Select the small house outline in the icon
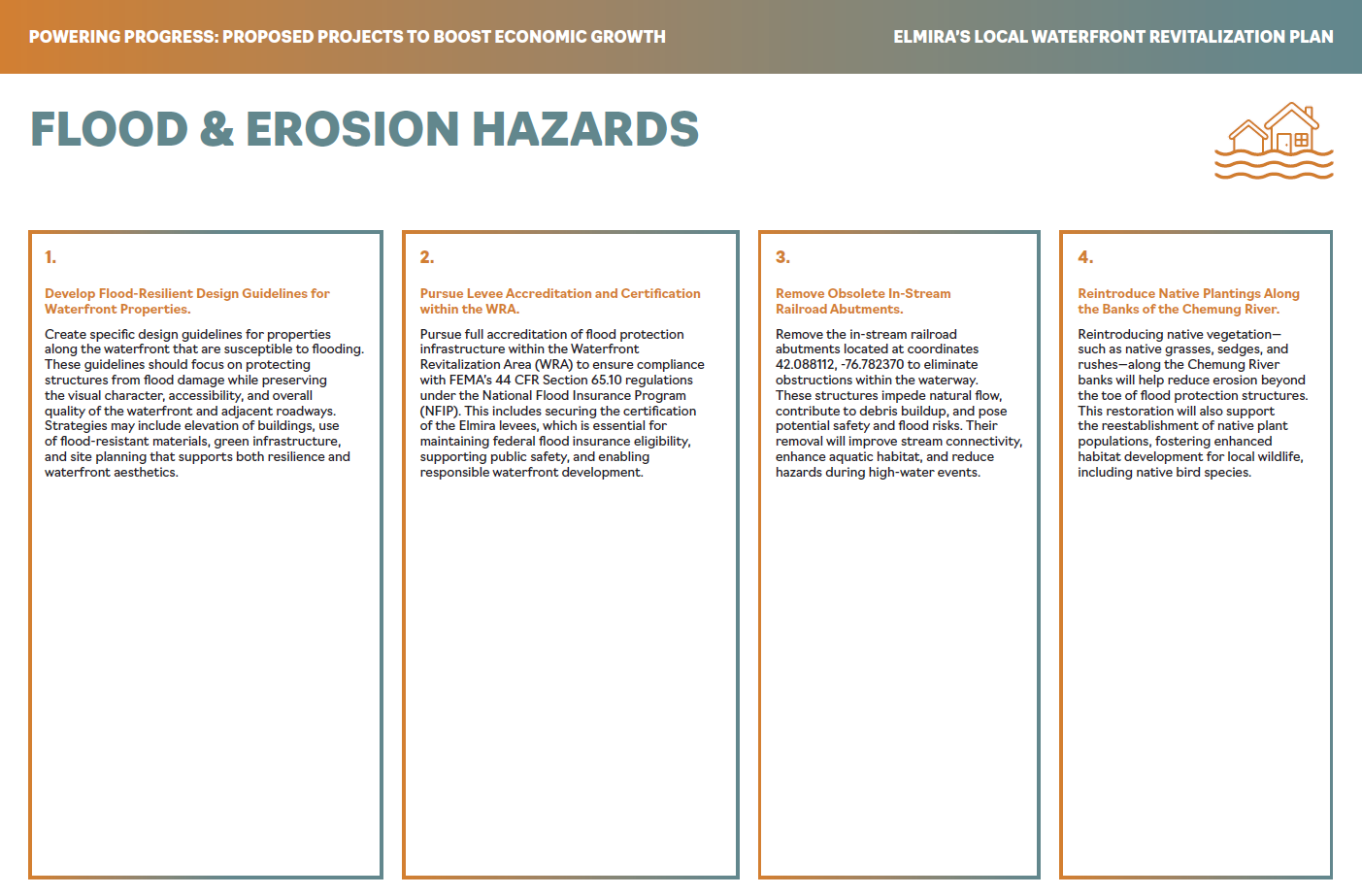Screen dimensions: 1362x896 [1248, 137]
